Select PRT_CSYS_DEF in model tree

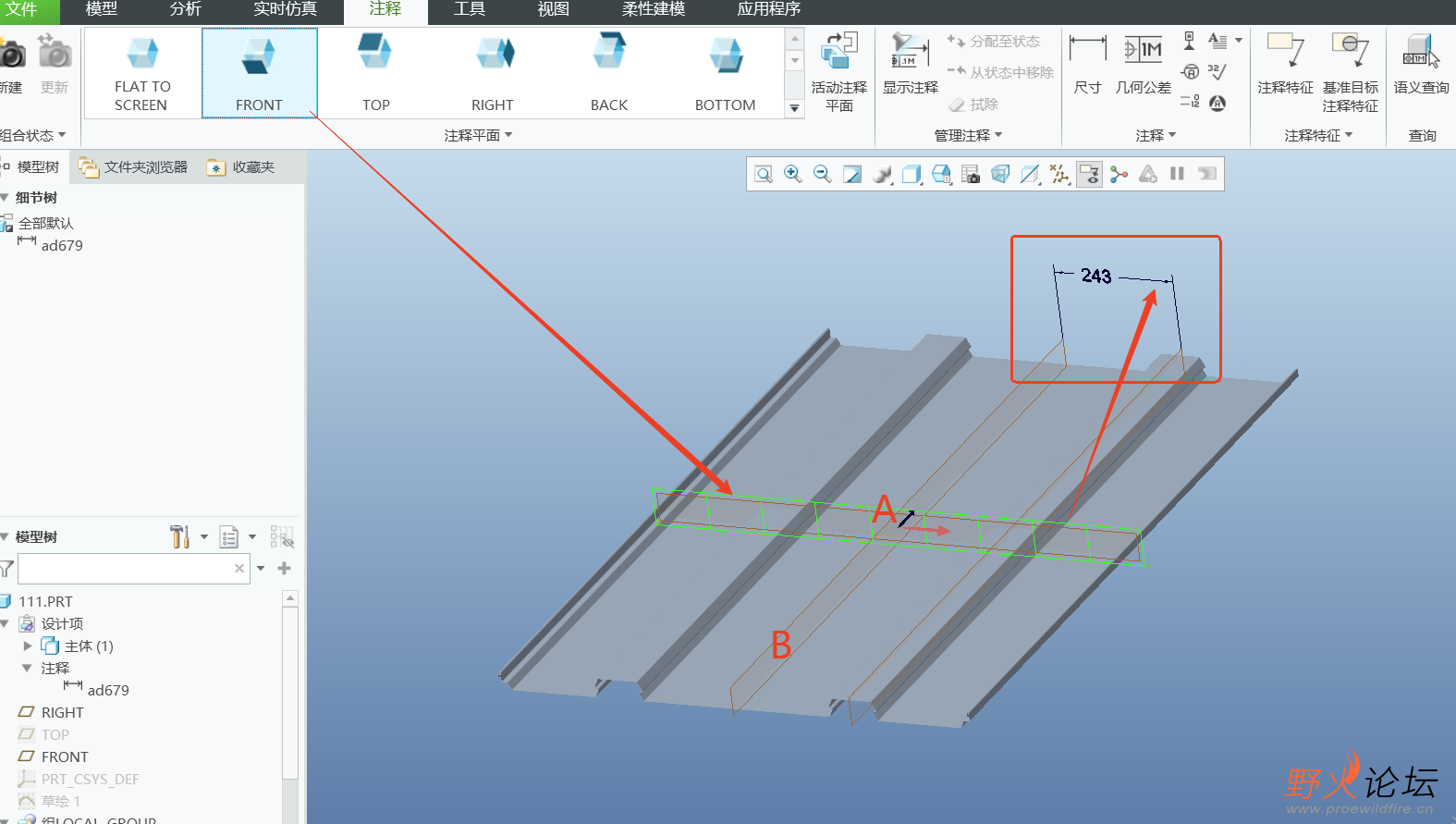click(90, 779)
